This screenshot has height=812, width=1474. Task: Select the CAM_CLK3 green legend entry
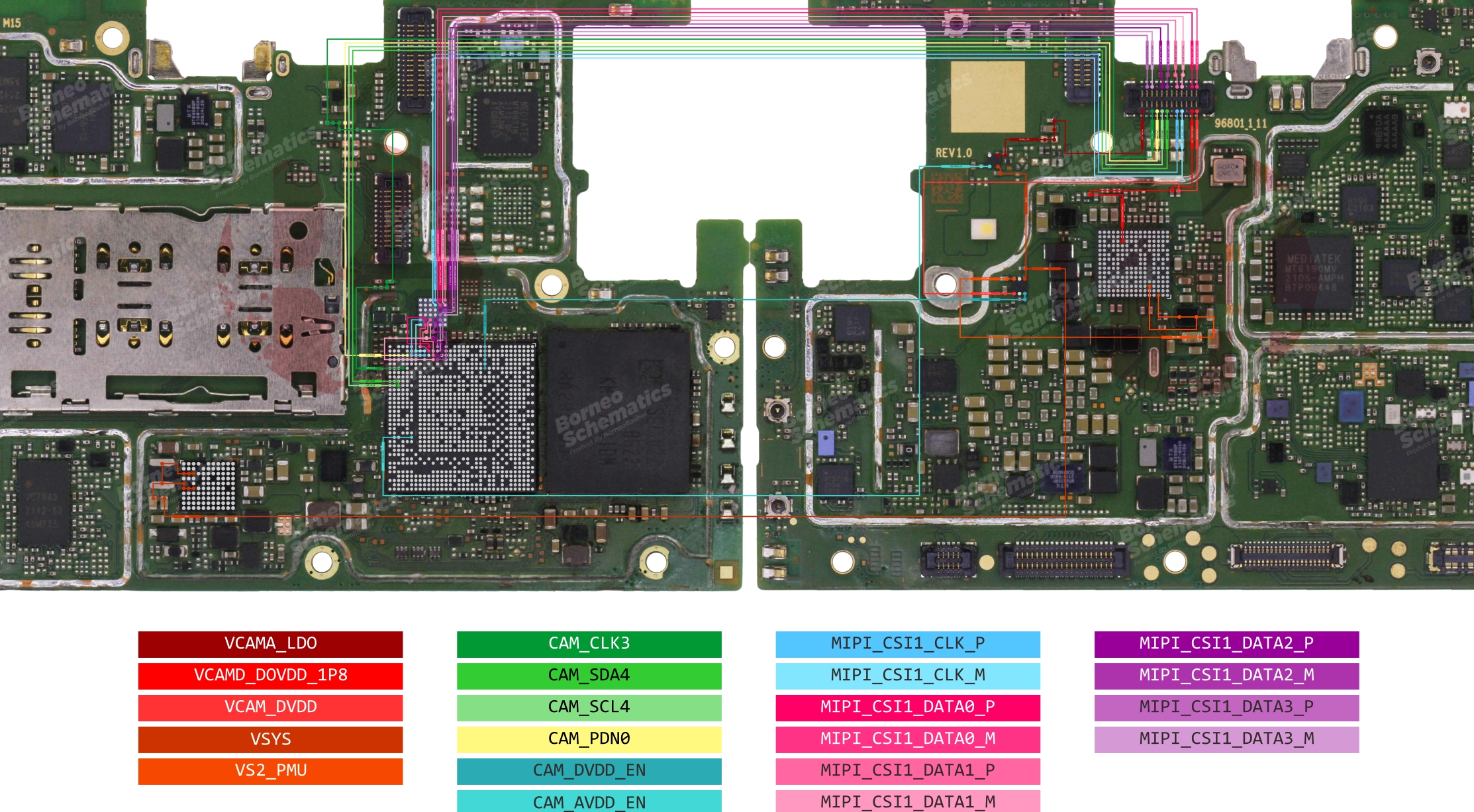pos(589,644)
